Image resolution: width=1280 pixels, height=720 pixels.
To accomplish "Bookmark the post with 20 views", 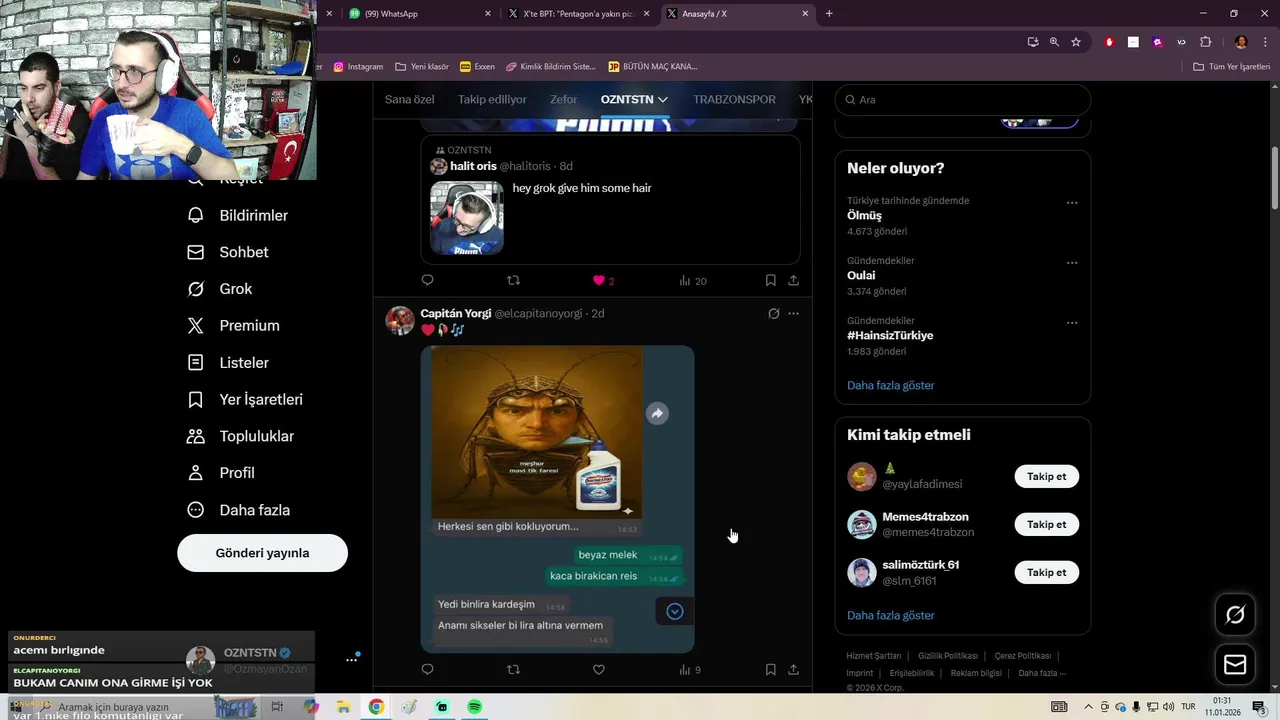I will (770, 281).
